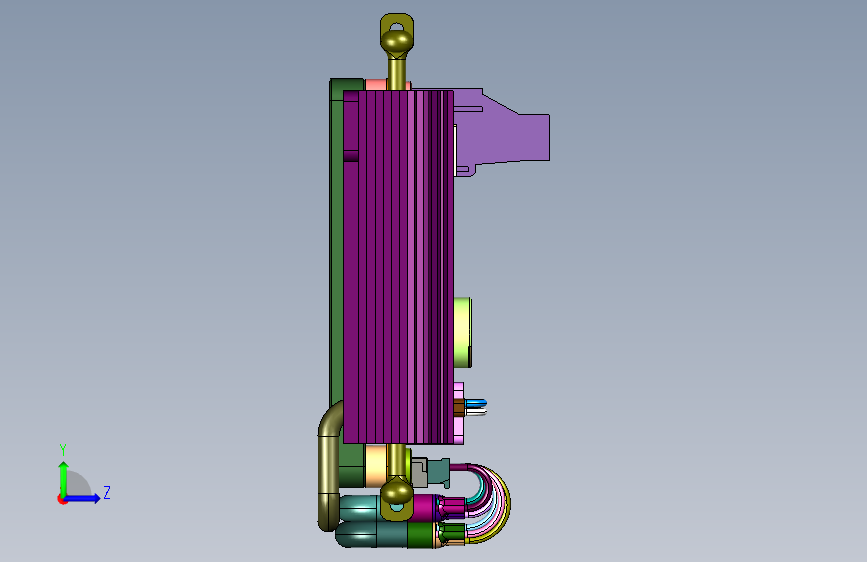The height and width of the screenshot is (562, 867).
Task: Select the yellow-green round disc on the side
Action: (x=463, y=332)
